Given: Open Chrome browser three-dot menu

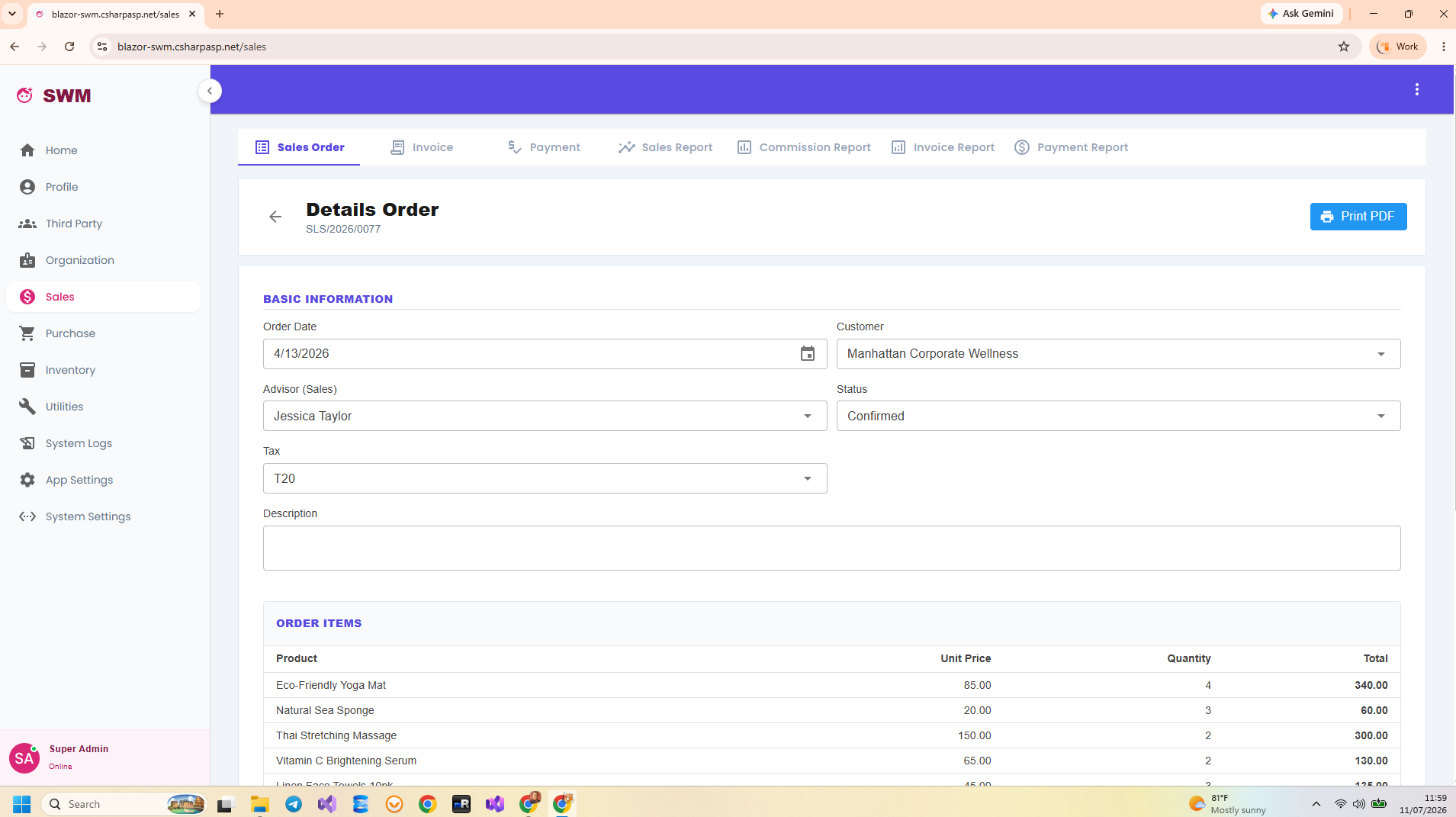Looking at the screenshot, I should pyautogui.click(x=1444, y=47).
